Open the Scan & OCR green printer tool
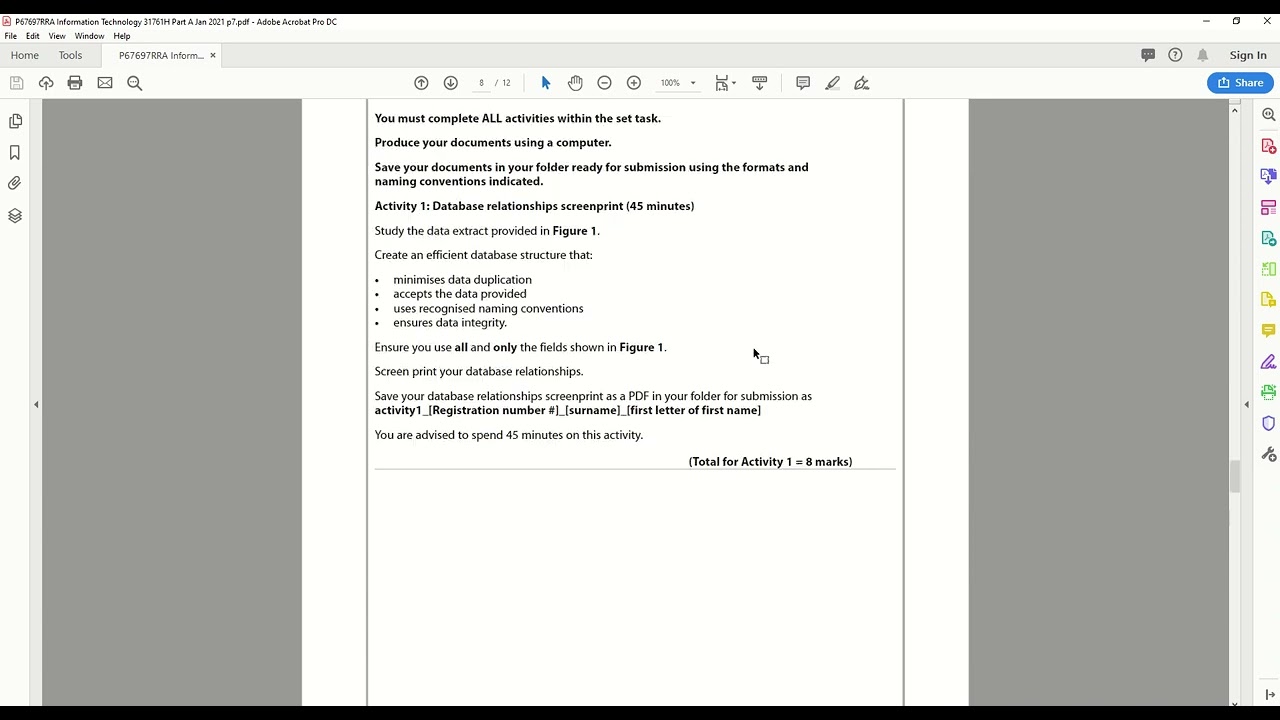This screenshot has width=1280, height=720. tap(1269, 392)
